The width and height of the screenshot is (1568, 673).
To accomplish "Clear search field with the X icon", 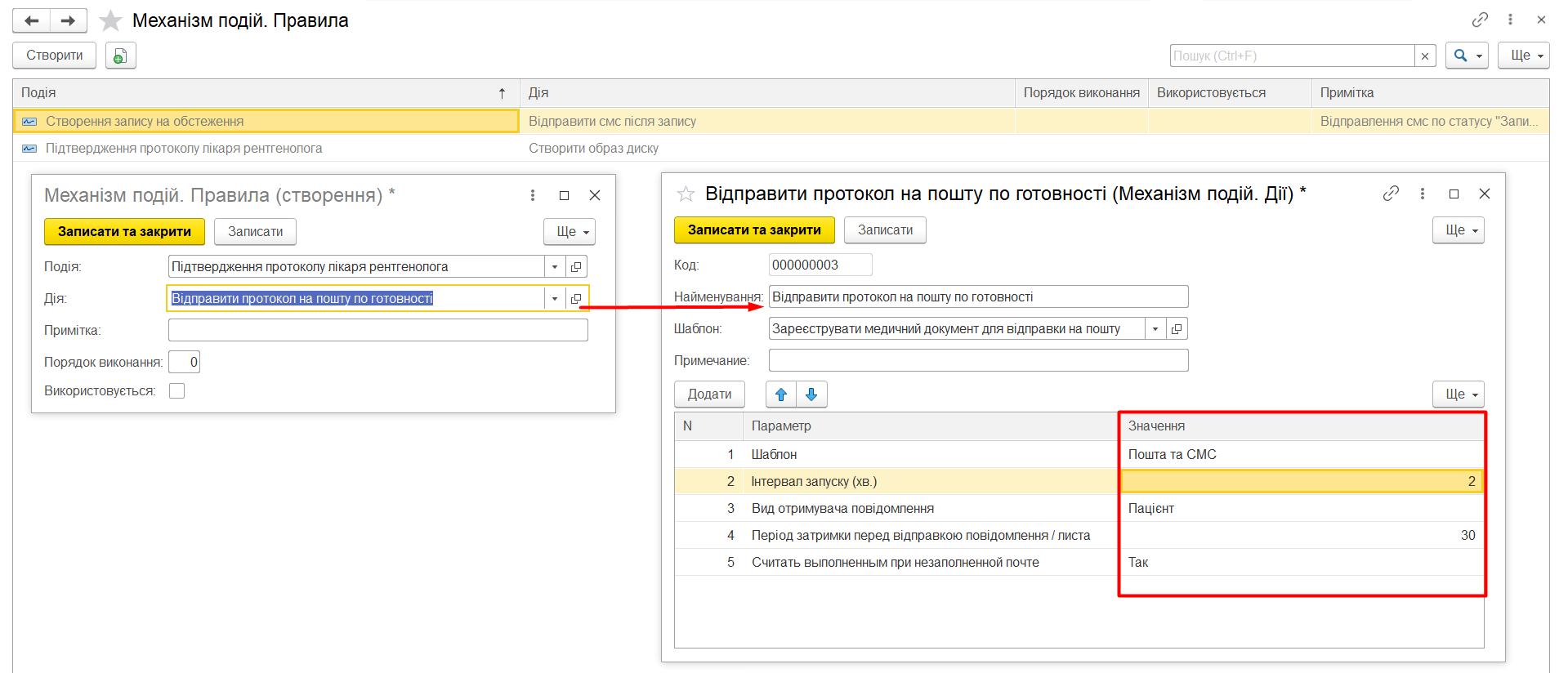I will click(1425, 56).
